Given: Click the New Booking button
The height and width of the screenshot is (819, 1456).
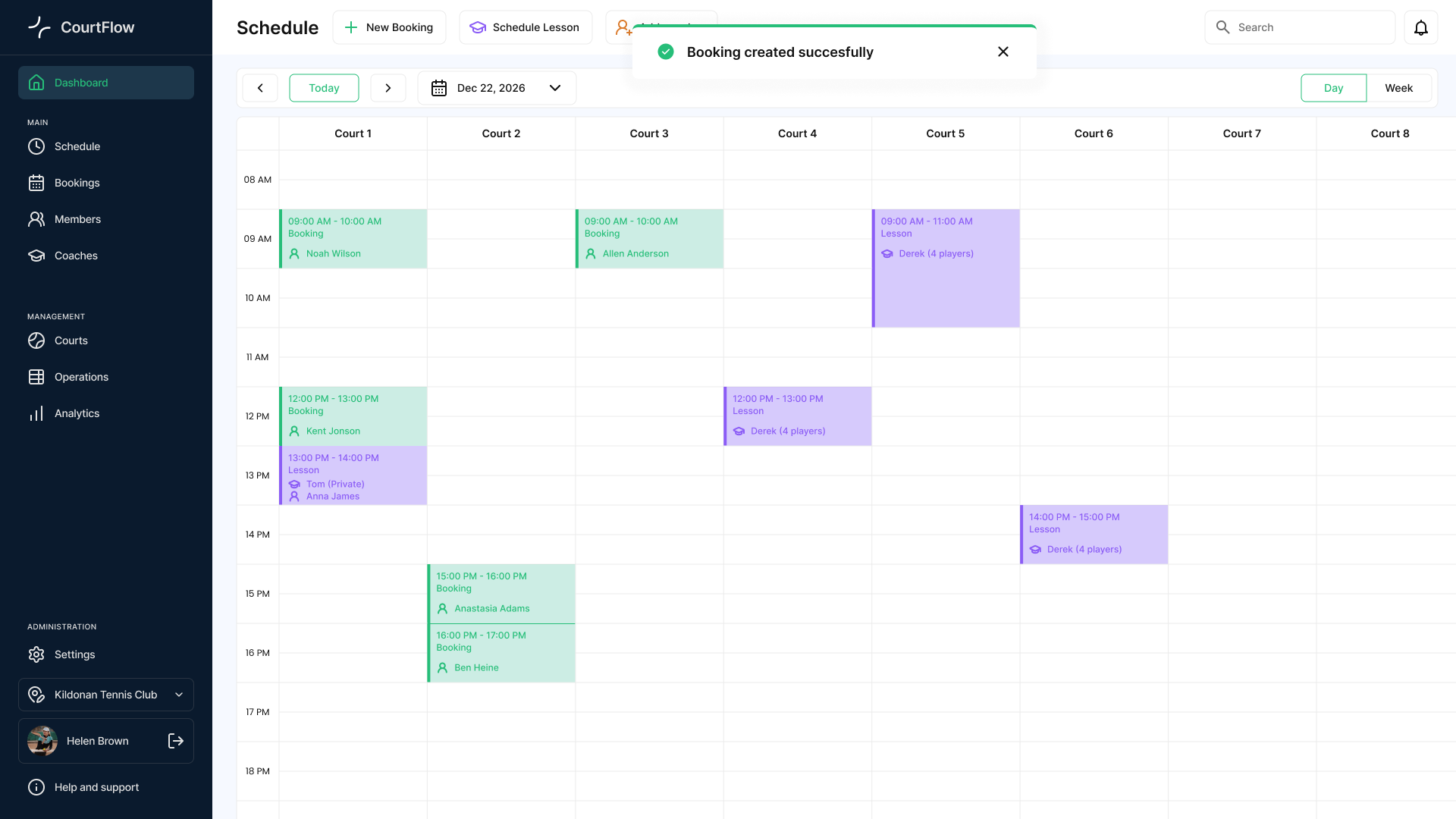Looking at the screenshot, I should [x=389, y=27].
